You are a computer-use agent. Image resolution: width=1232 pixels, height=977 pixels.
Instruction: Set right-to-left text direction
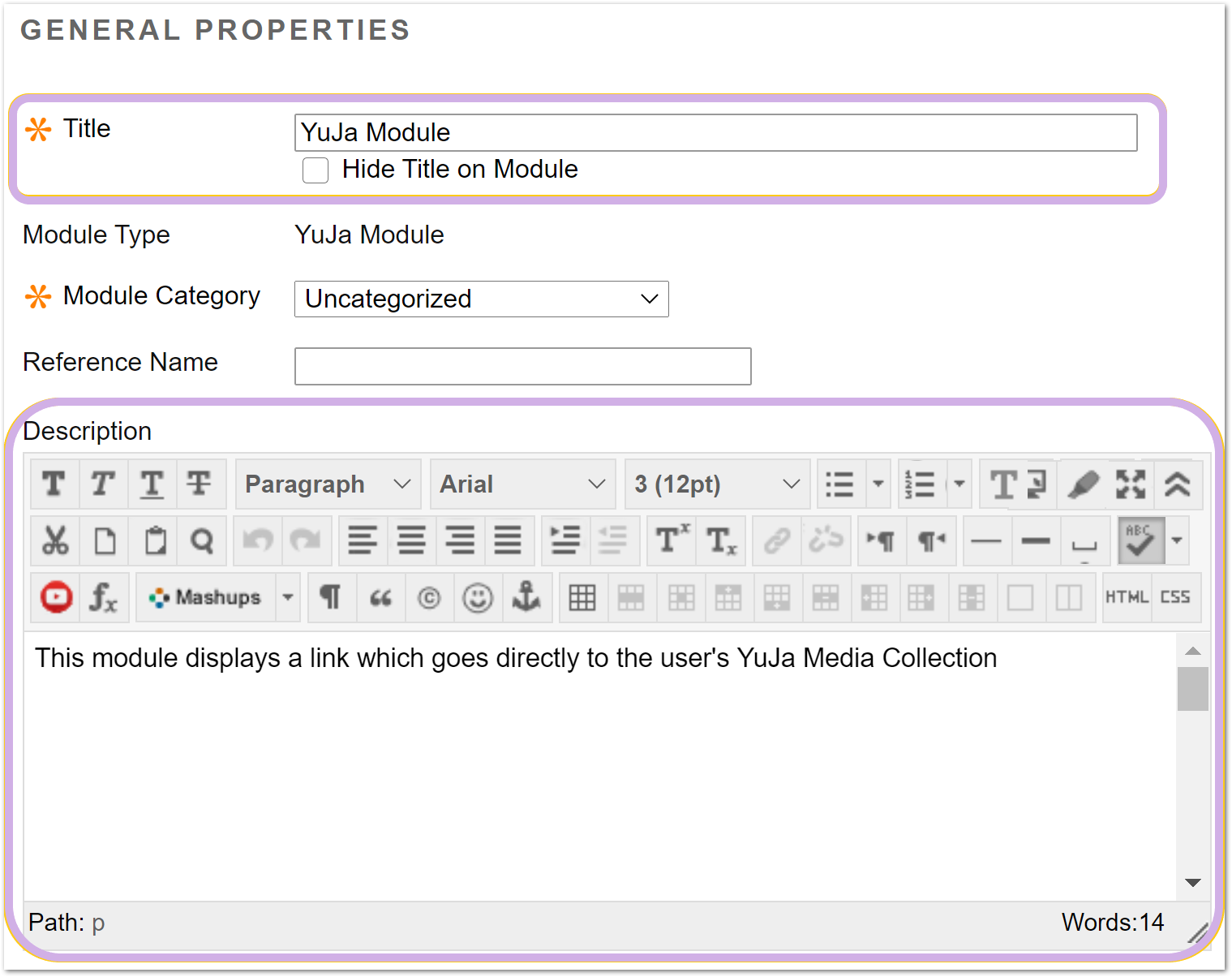point(930,540)
